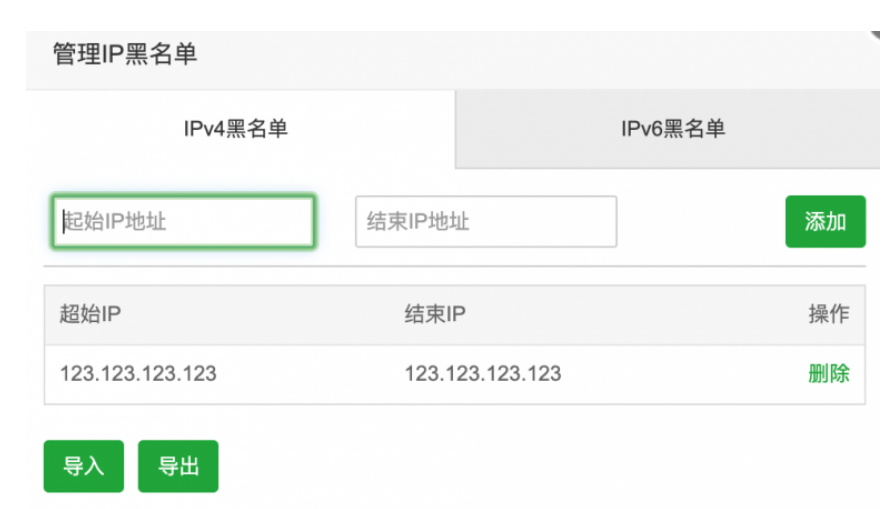Switch to the IPv4黑名单 tab
This screenshot has height=509, width=887.
[x=236, y=129]
